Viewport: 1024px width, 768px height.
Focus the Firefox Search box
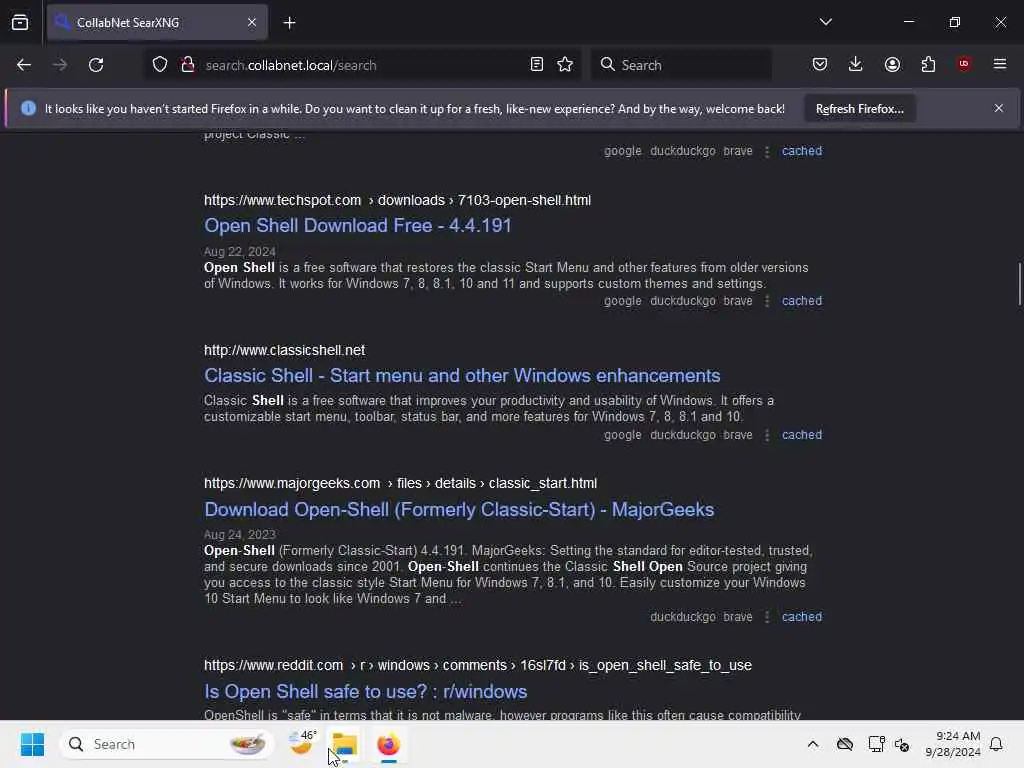(x=681, y=65)
